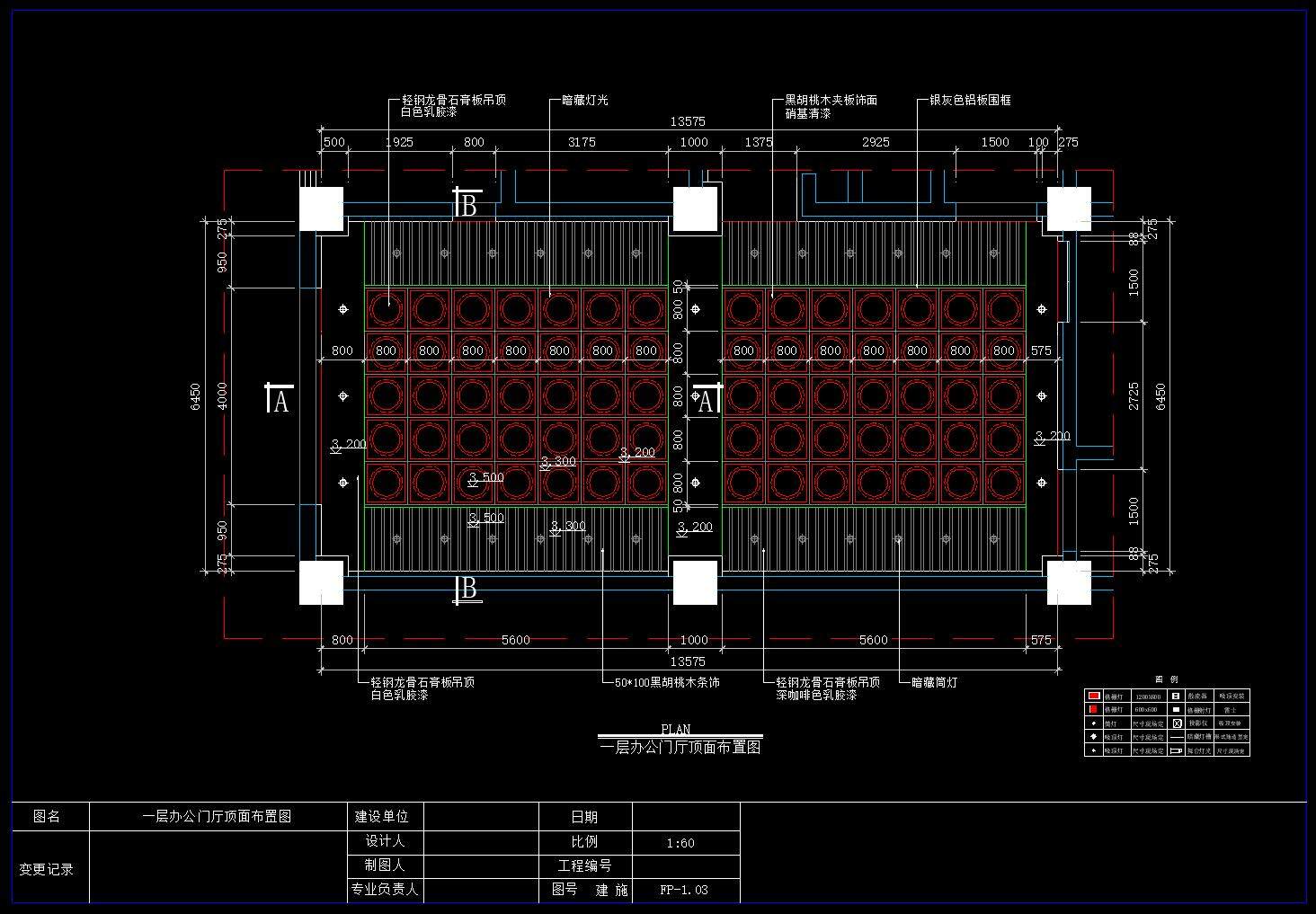The image size is (1316, 914).
Task: Select the 图例 legend heading
Action: click(x=1166, y=679)
